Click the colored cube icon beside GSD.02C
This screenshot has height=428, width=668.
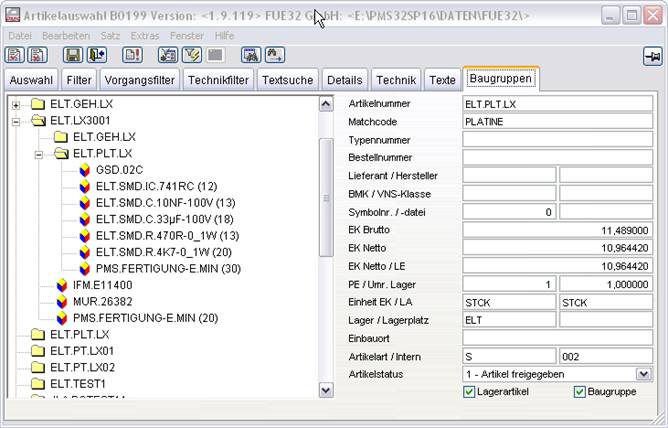85,170
